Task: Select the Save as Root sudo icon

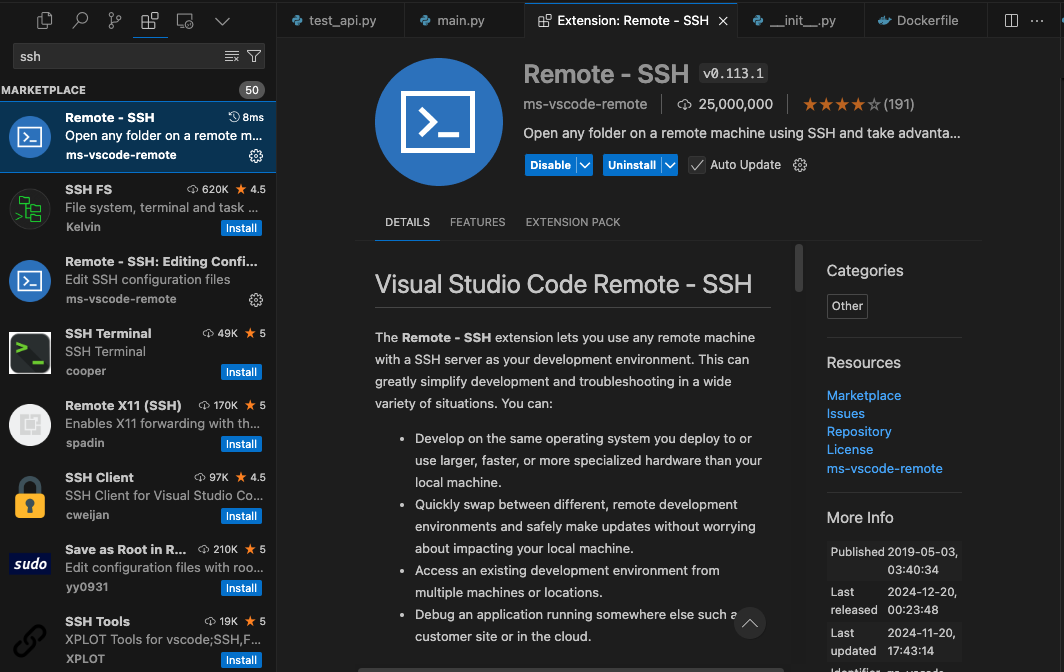Action: pyautogui.click(x=30, y=564)
